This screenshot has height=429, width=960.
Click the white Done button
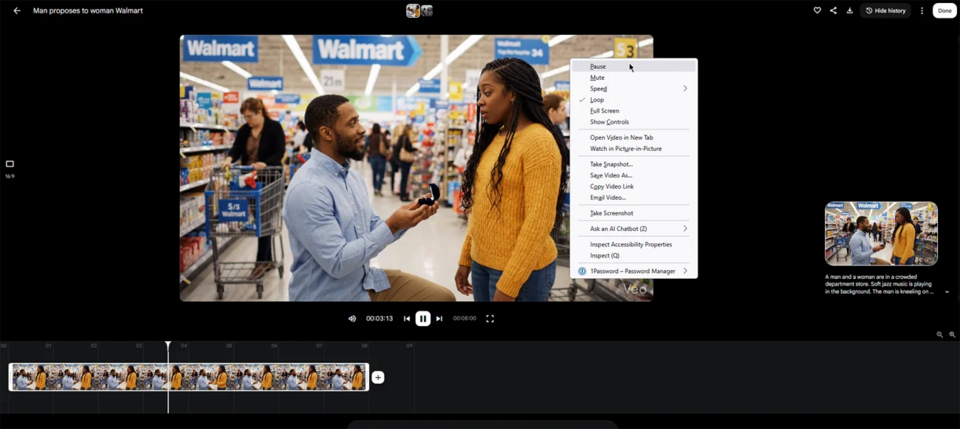(x=945, y=10)
